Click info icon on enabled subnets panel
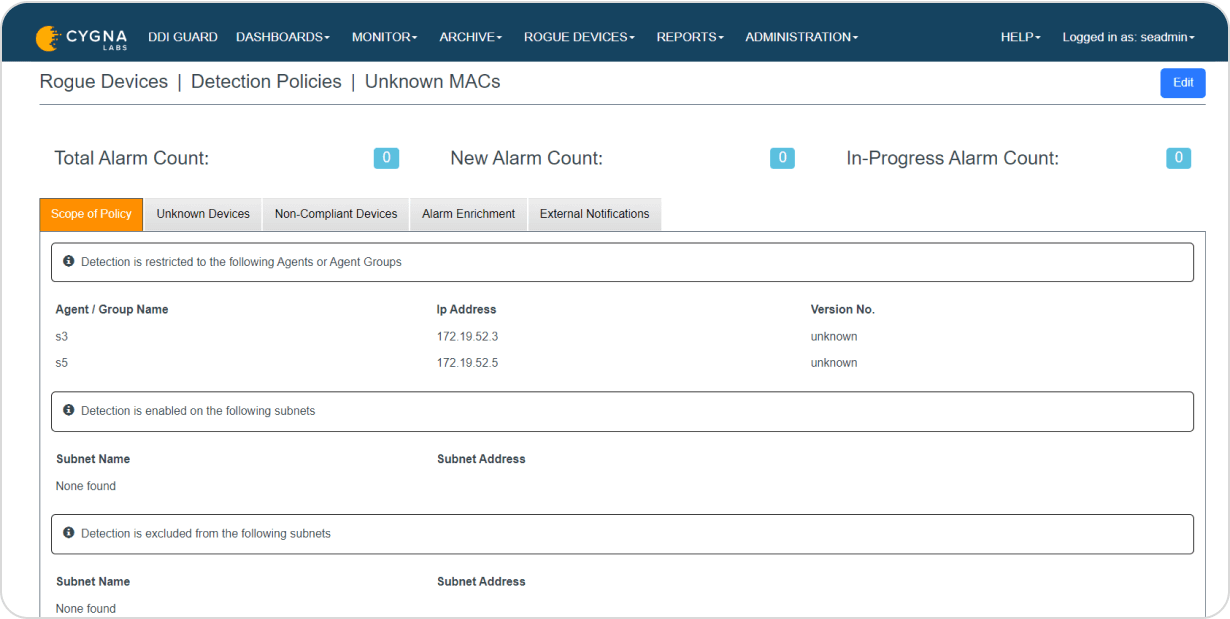Image resolution: width=1230 pixels, height=619 pixels. click(68, 411)
